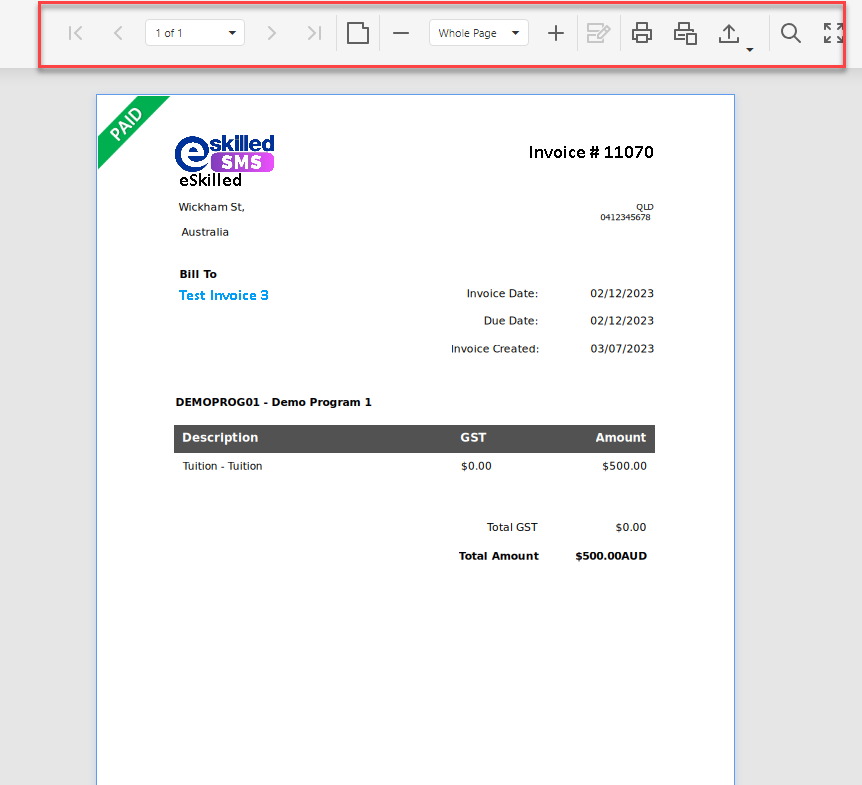Go to the next page arrow
Viewport: 862px width, 785px height.
(271, 33)
